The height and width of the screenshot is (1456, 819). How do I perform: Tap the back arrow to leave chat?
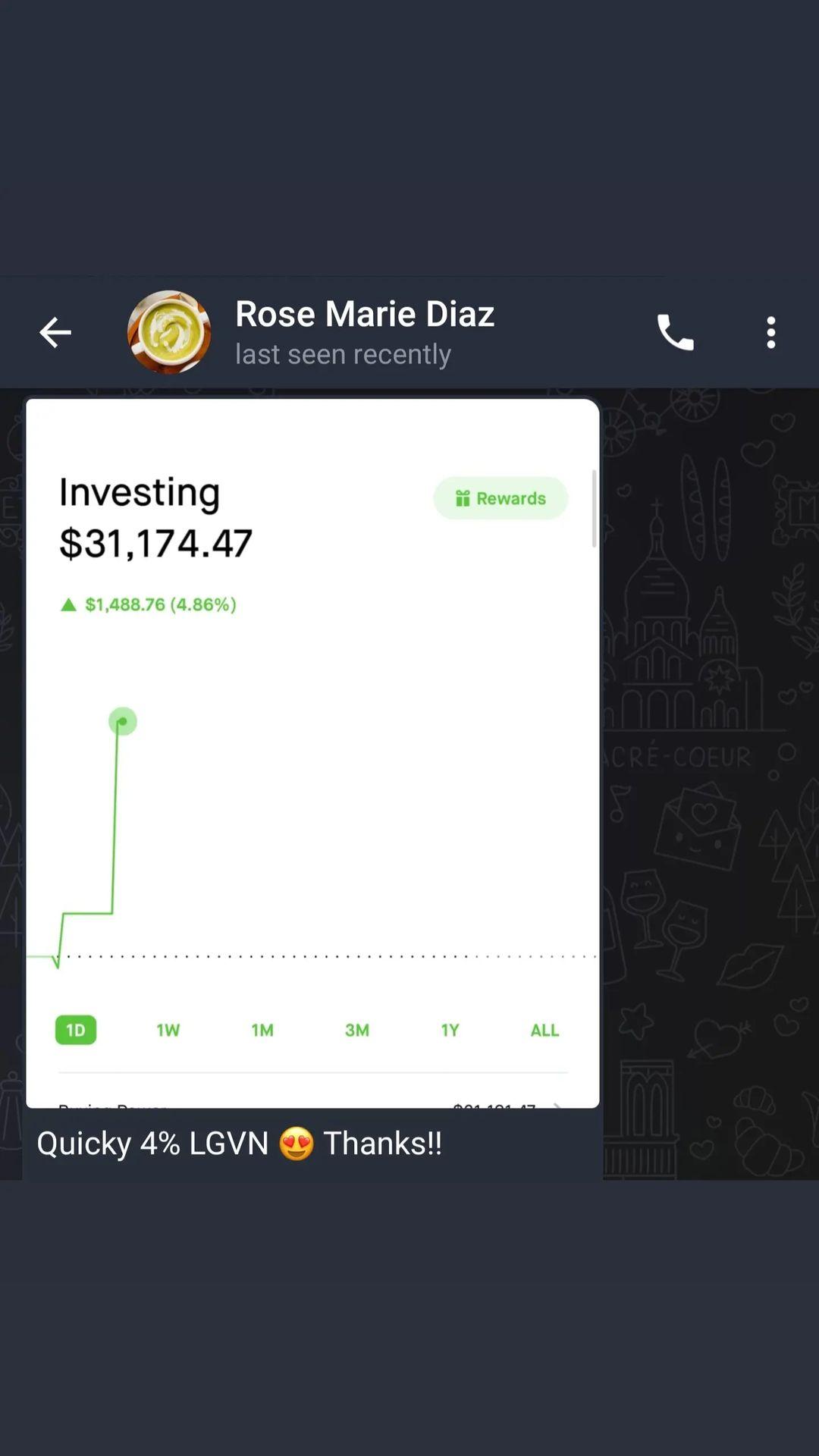tap(55, 332)
